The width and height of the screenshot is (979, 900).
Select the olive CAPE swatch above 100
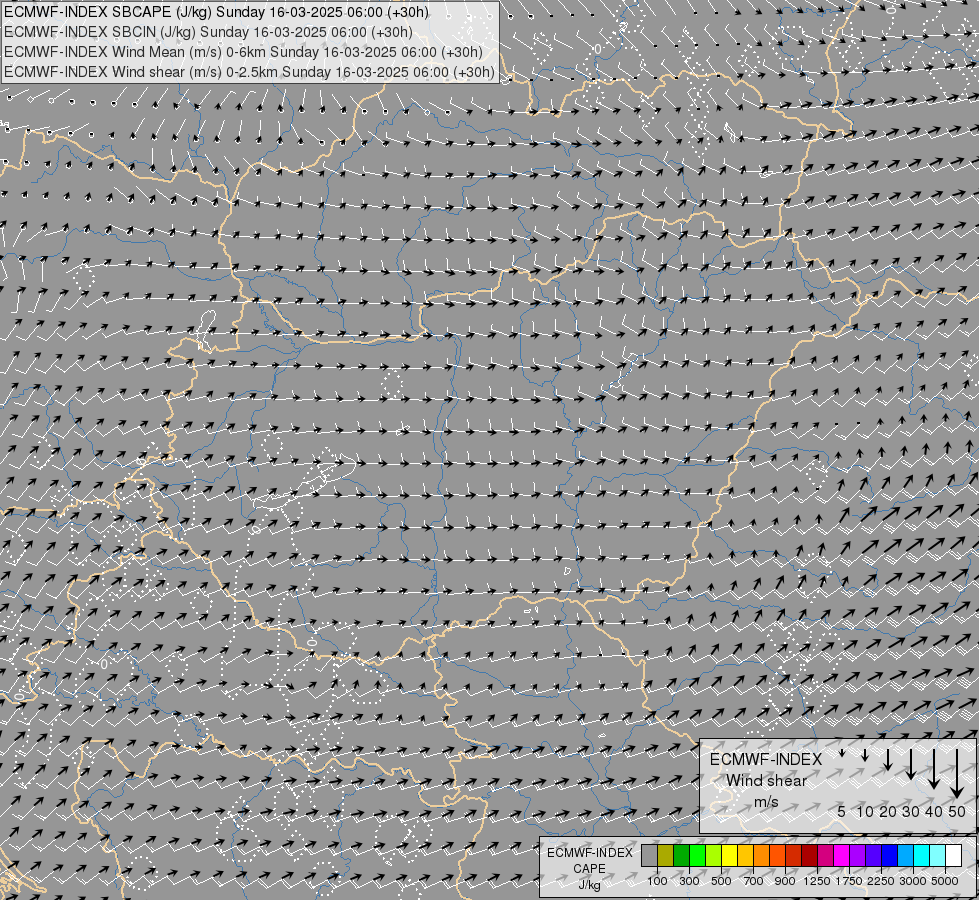click(666, 855)
